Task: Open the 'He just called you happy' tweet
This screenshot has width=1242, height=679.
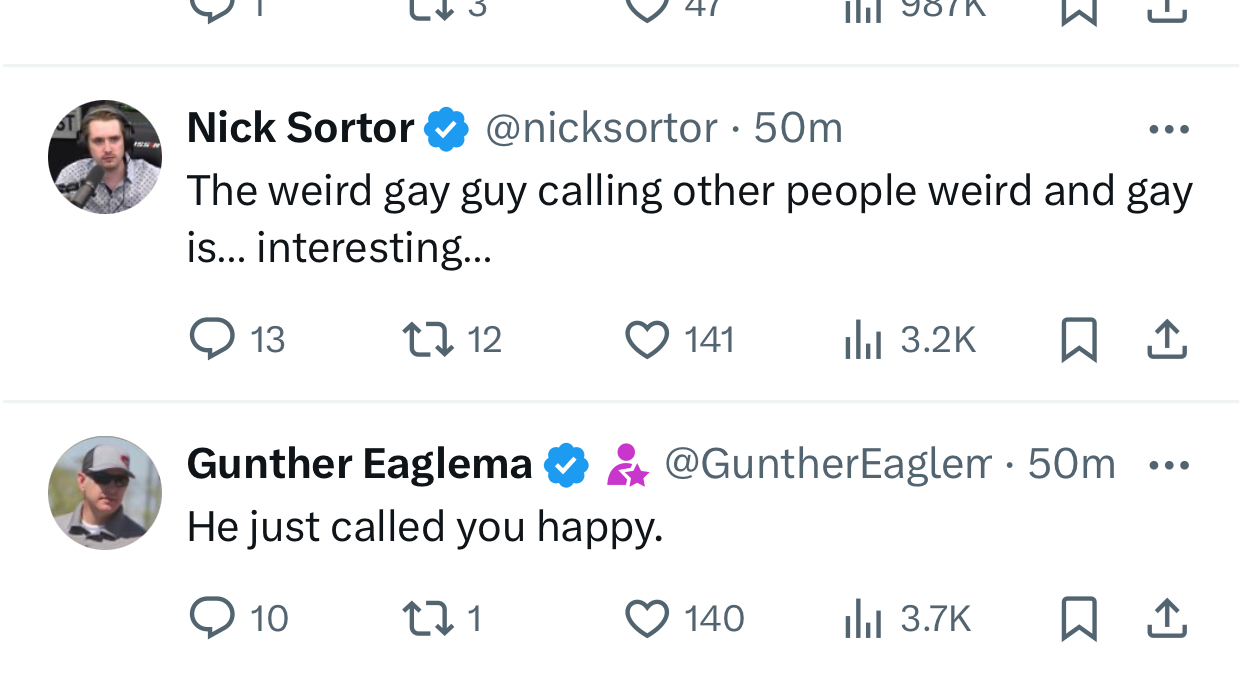Action: click(x=425, y=527)
